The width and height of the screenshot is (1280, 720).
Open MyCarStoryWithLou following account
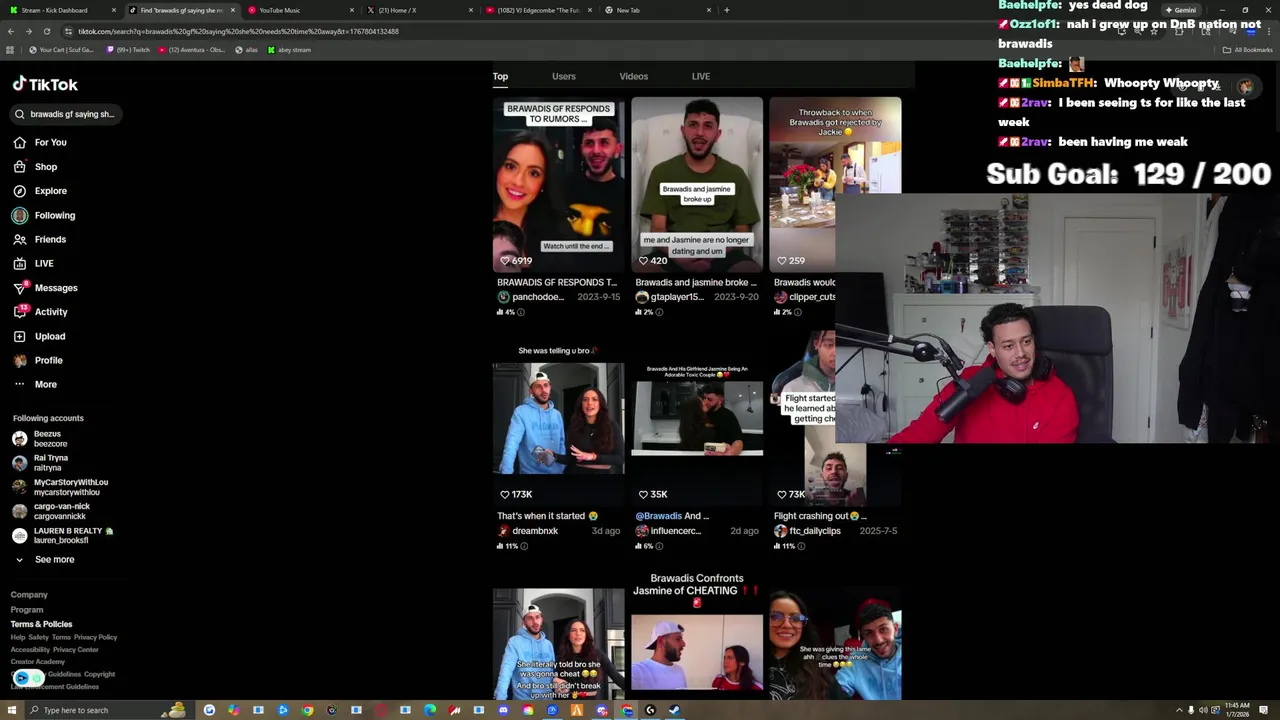(60, 487)
